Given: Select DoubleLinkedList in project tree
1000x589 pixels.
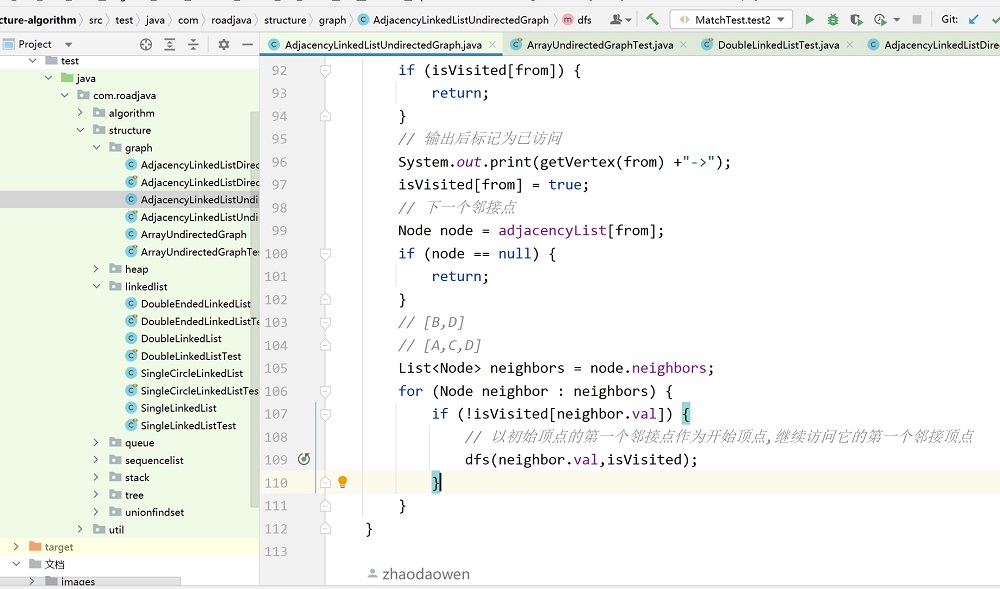Looking at the screenshot, I should pyautogui.click(x=181, y=338).
